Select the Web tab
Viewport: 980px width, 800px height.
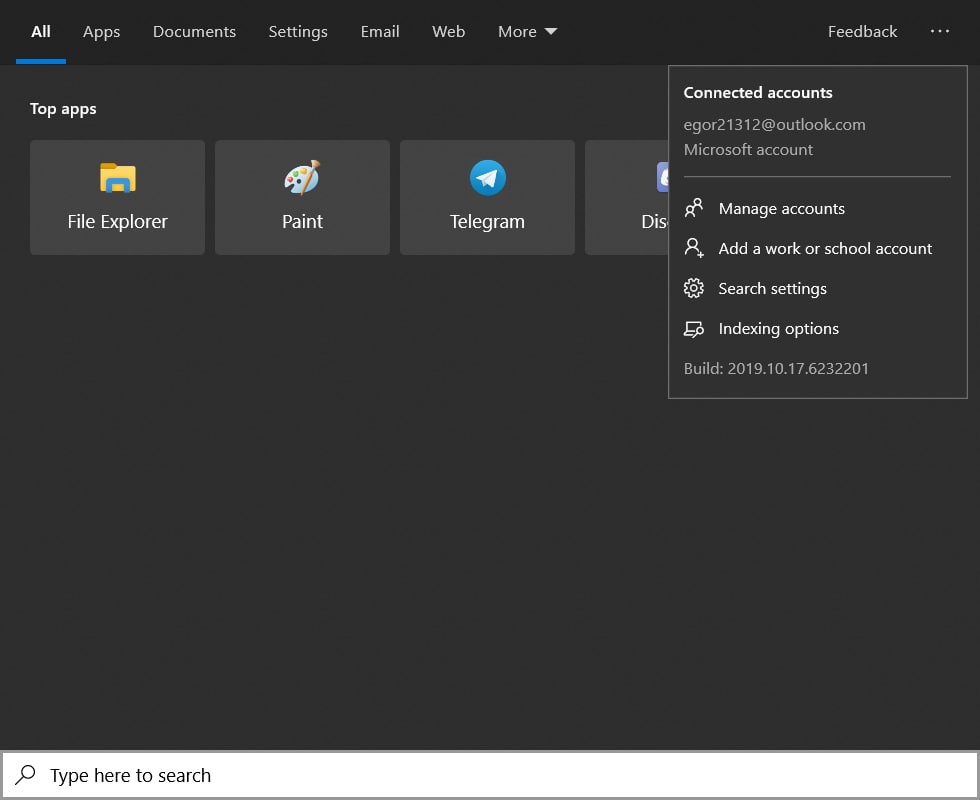pos(449,32)
